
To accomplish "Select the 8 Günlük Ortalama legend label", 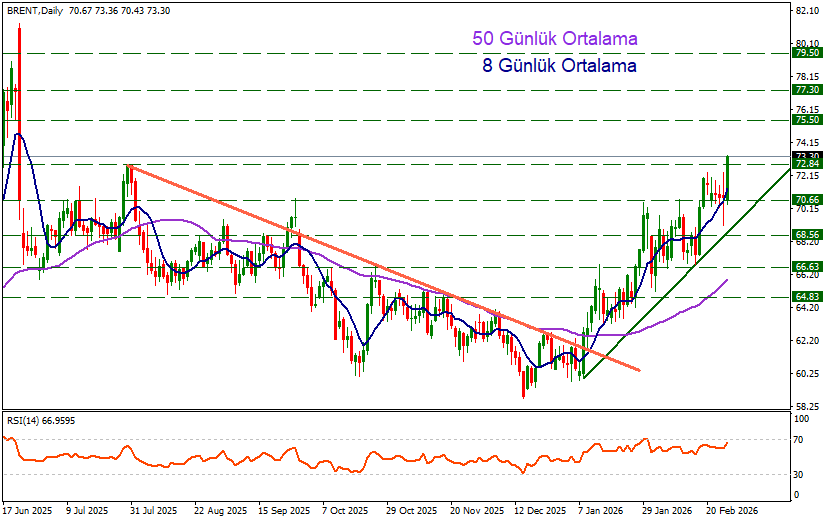I will [558, 66].
